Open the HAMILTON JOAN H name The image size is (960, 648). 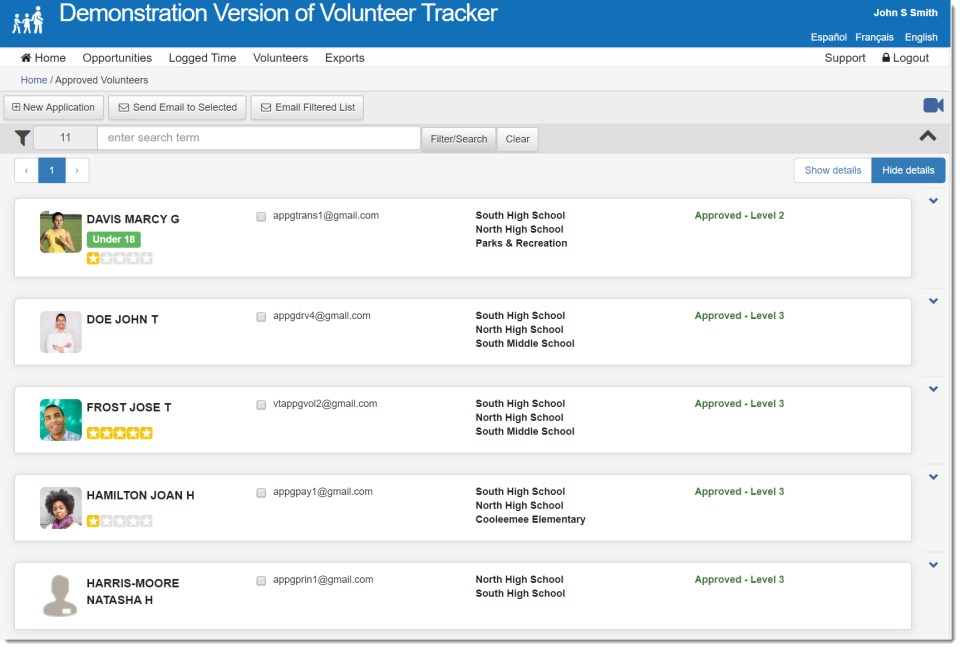pyautogui.click(x=140, y=495)
